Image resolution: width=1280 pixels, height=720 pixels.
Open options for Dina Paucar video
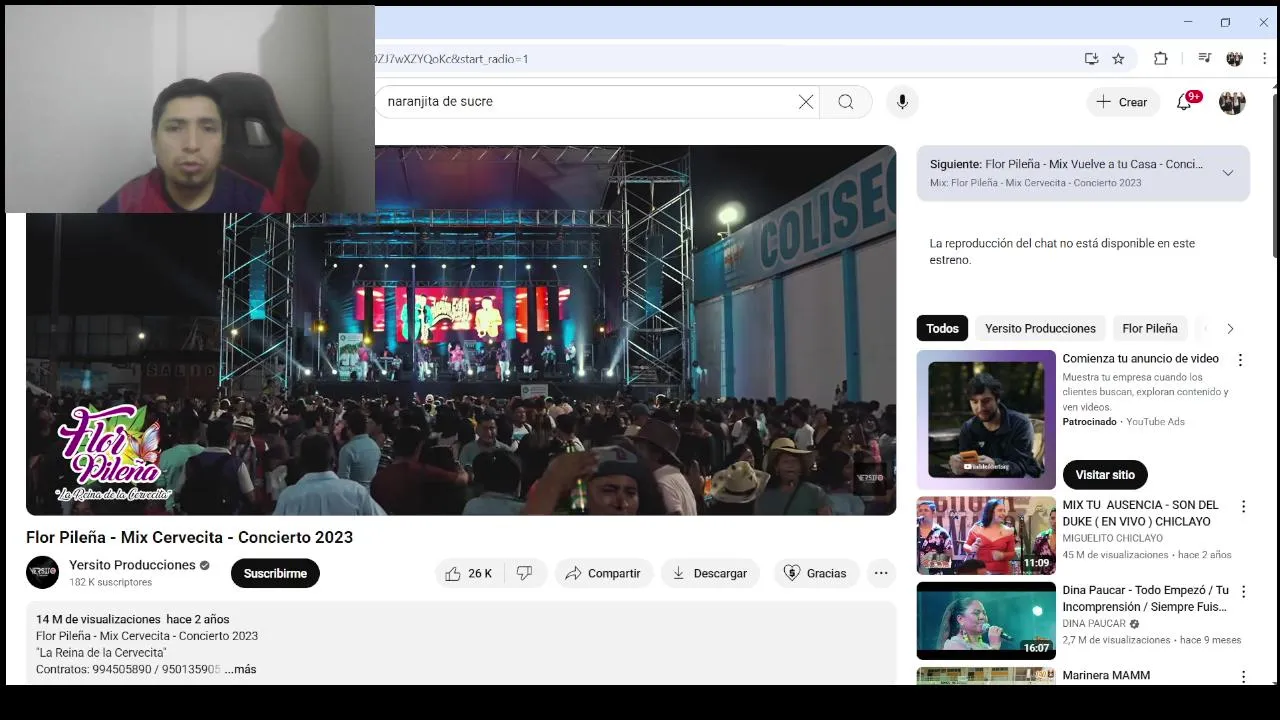[x=1243, y=592]
